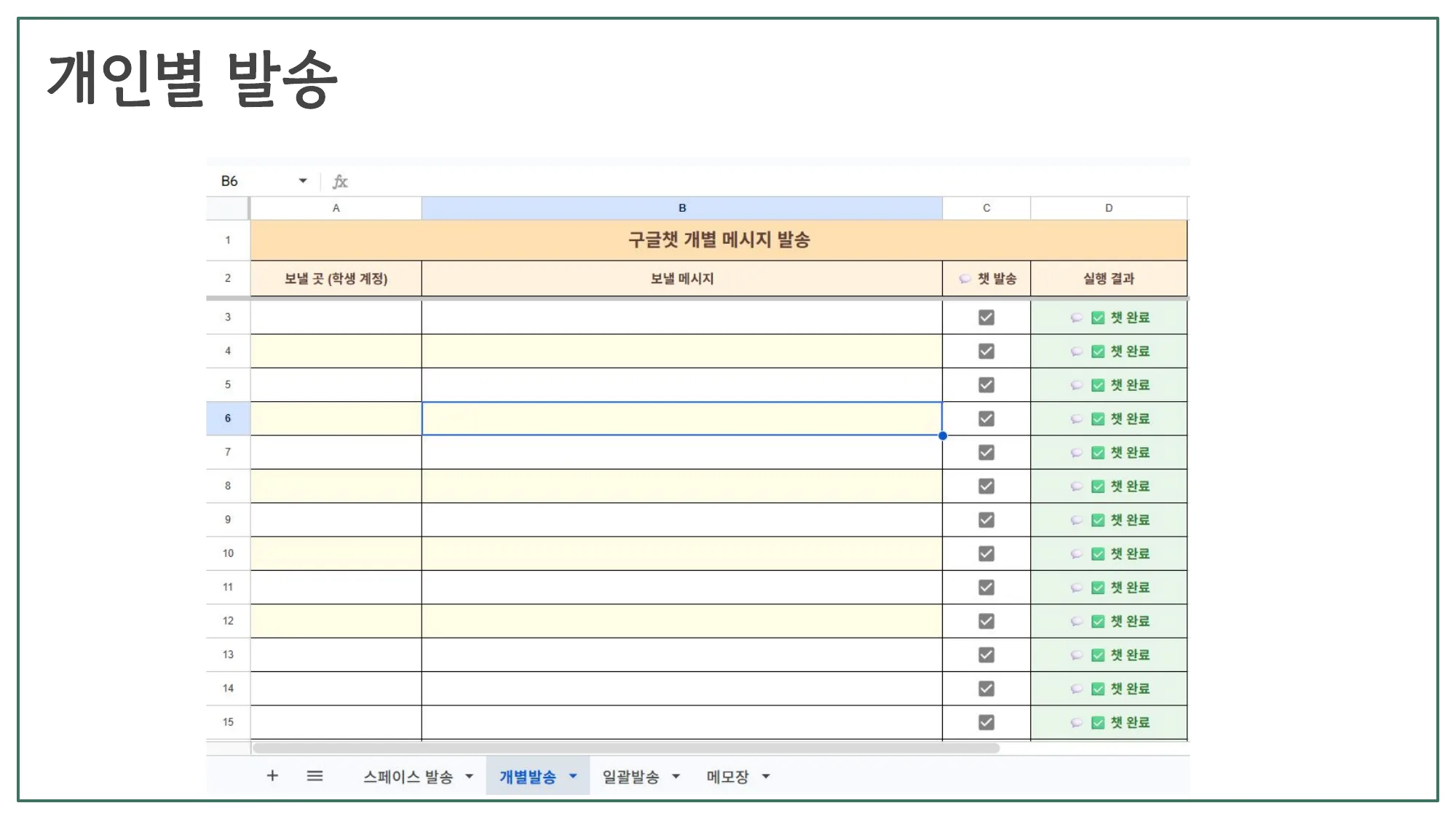Toggle the chat send checkbox in row 6
Screen dimensions: 1456x819
coord(986,419)
